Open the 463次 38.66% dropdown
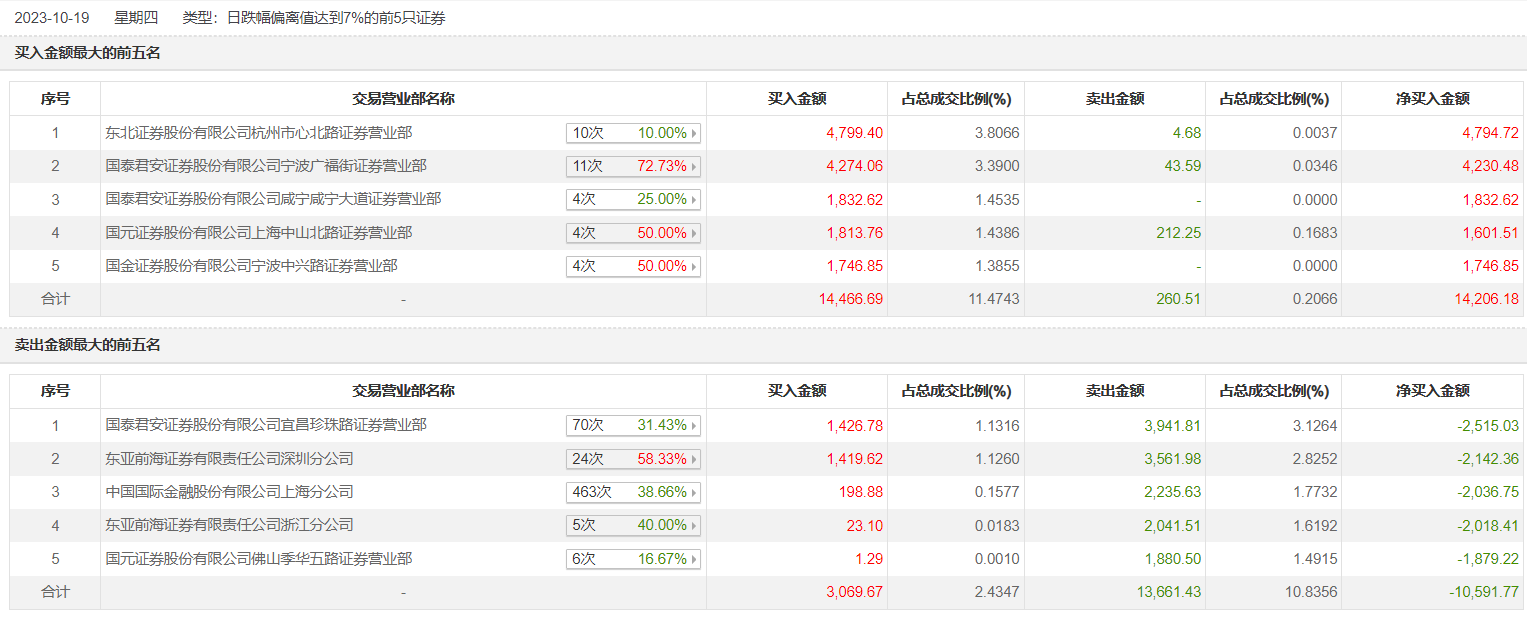The width and height of the screenshot is (1527, 619). (x=633, y=492)
